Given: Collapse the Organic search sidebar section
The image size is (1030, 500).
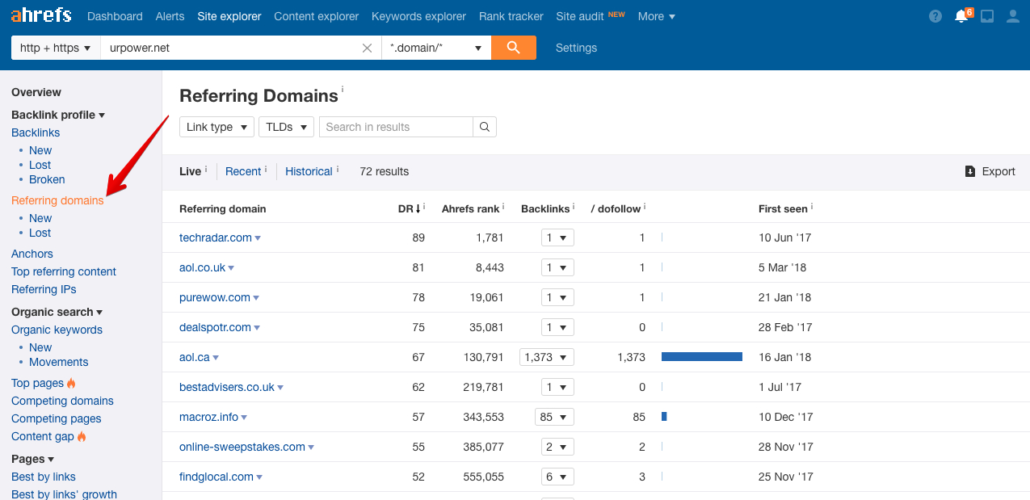Looking at the screenshot, I should point(57,312).
